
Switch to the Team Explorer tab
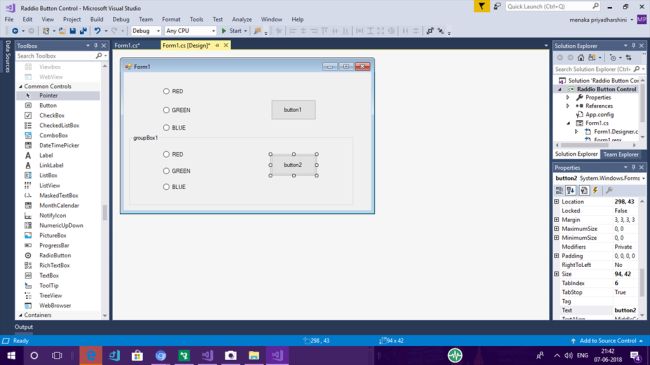point(621,154)
